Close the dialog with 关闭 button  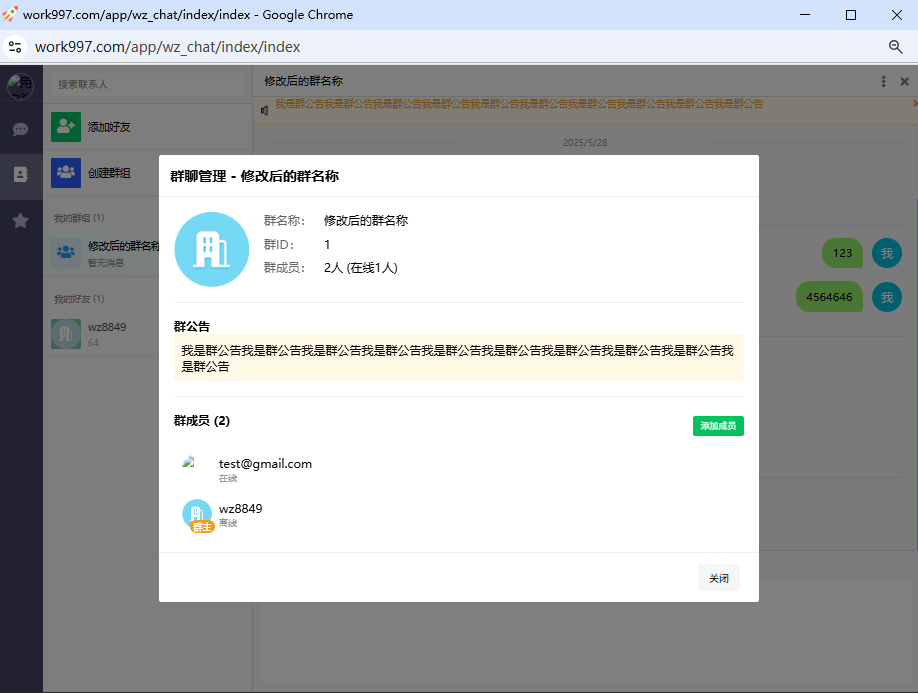click(x=718, y=578)
